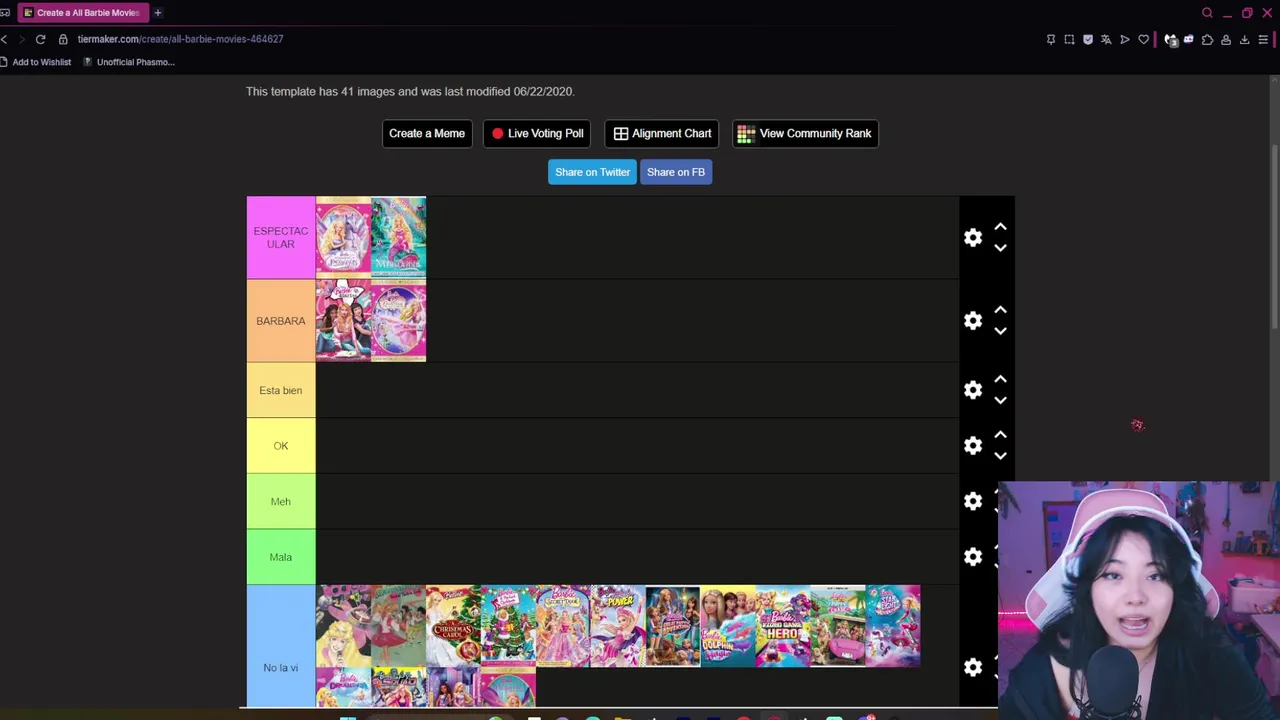Click the send (paper plane) icon
Screen dimensions: 1280x720
point(1125,40)
